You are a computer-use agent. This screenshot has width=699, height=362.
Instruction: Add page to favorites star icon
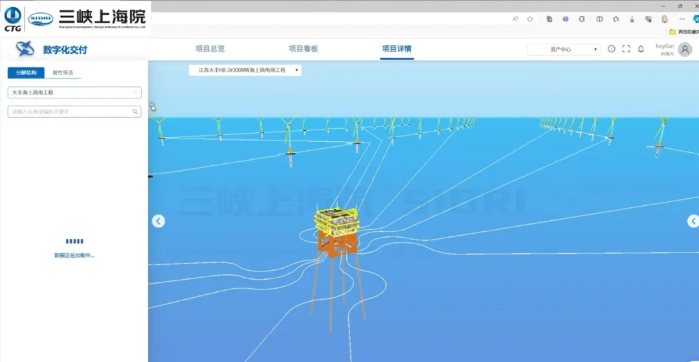click(530, 19)
